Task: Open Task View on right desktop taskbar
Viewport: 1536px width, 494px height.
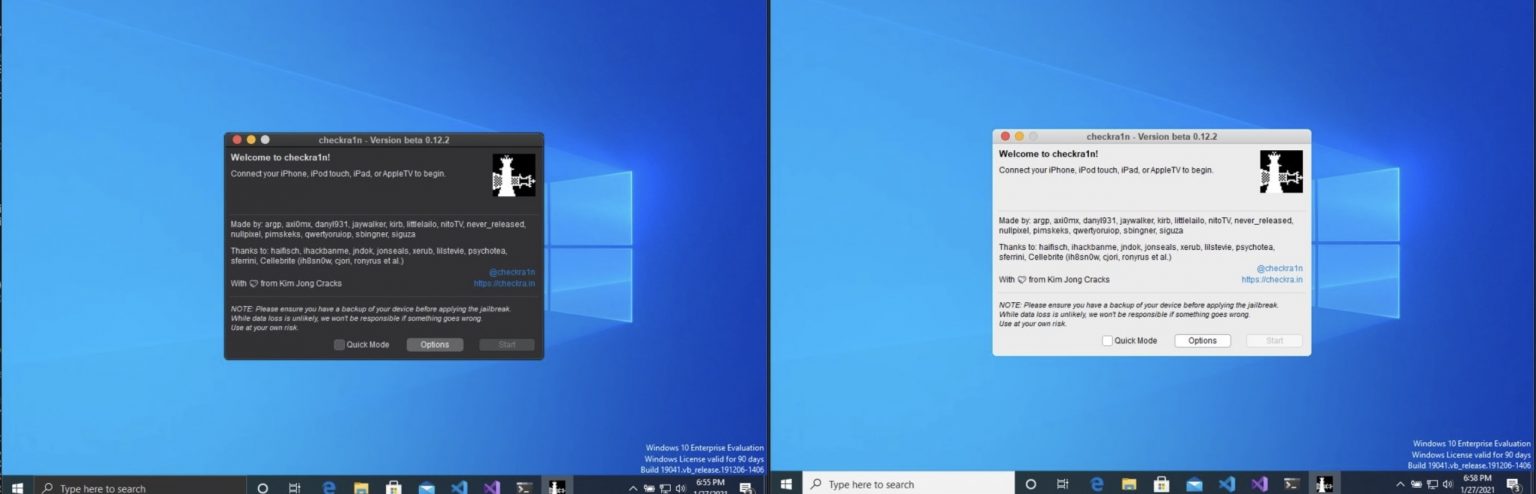Action: pyautogui.click(x=1062, y=484)
